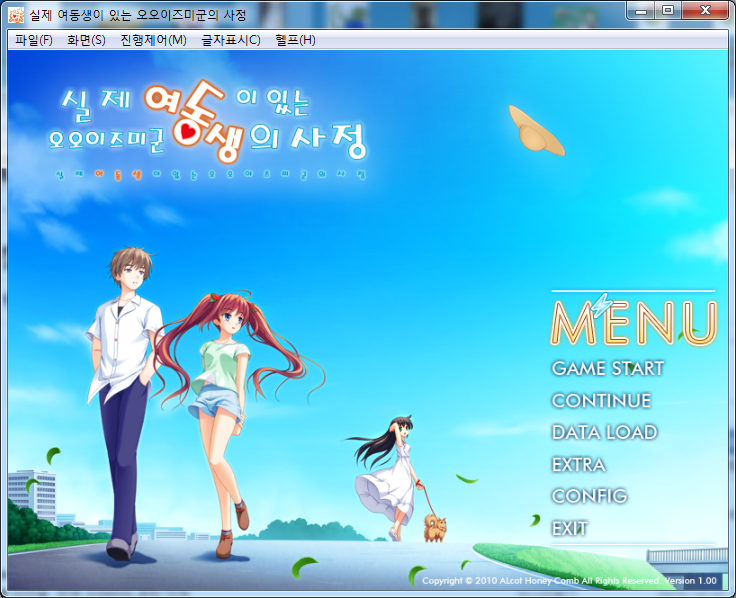The image size is (736, 598).
Task: Open the CONFIG settings
Action: coord(589,496)
